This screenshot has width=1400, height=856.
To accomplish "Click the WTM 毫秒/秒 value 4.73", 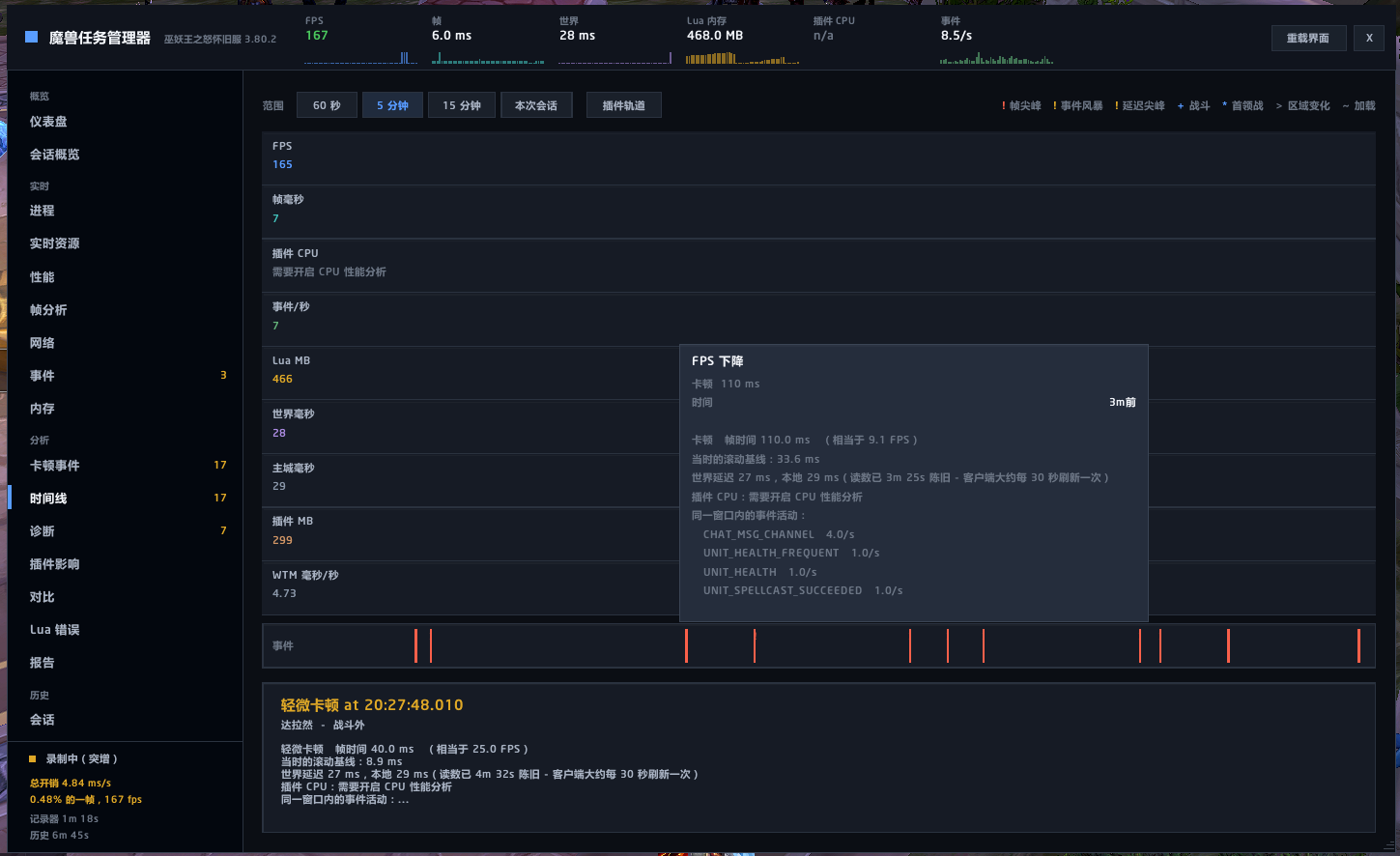I will 284,593.
